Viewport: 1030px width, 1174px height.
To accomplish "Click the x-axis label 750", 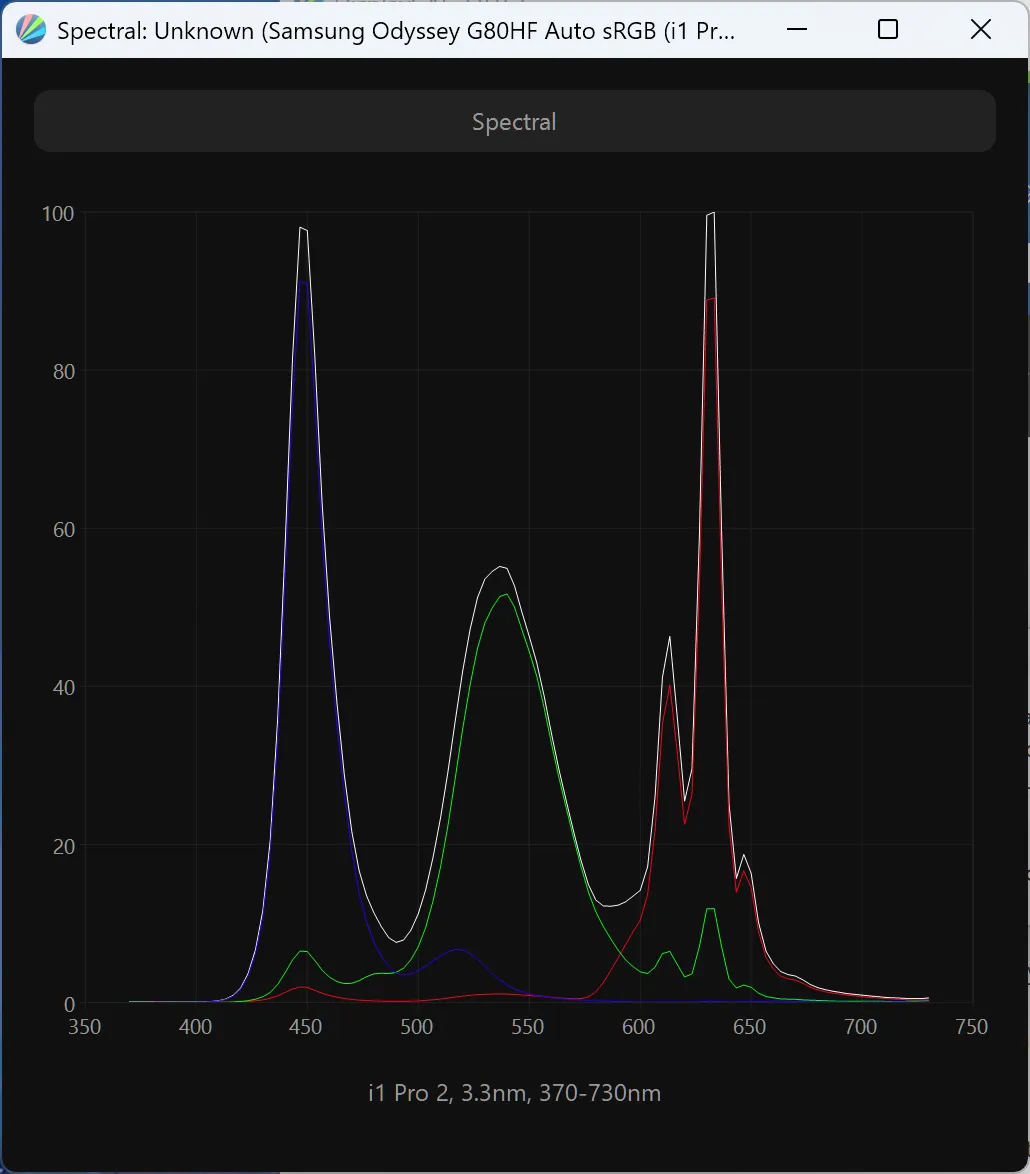I will 972,1027.
